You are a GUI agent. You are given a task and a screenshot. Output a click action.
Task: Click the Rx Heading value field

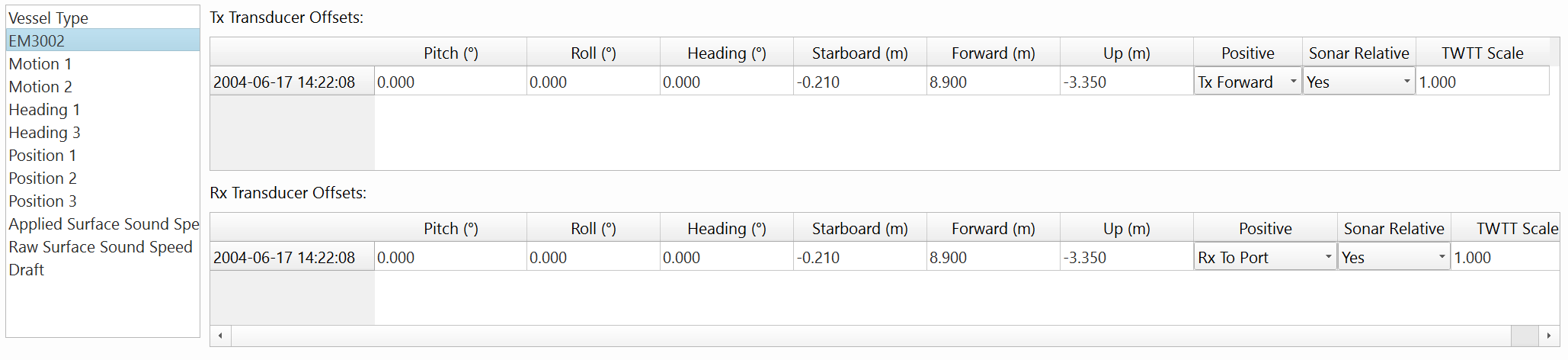point(726,257)
